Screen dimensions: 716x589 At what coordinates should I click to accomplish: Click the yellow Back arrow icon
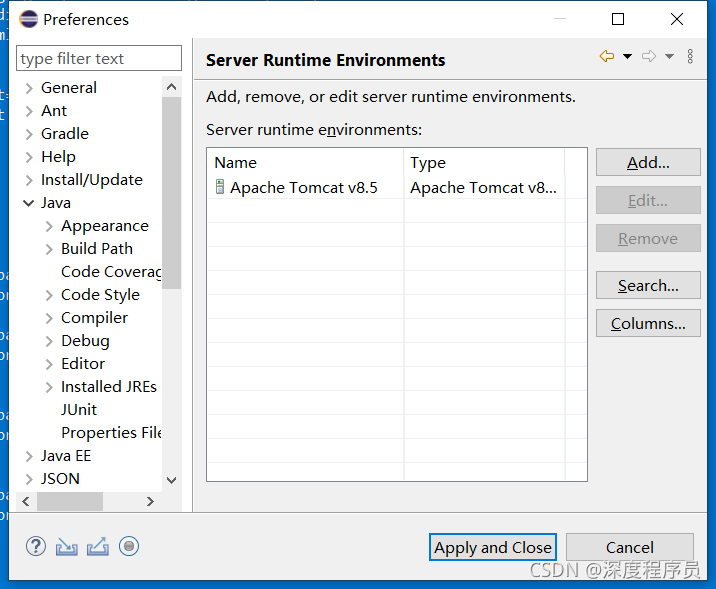(607, 56)
